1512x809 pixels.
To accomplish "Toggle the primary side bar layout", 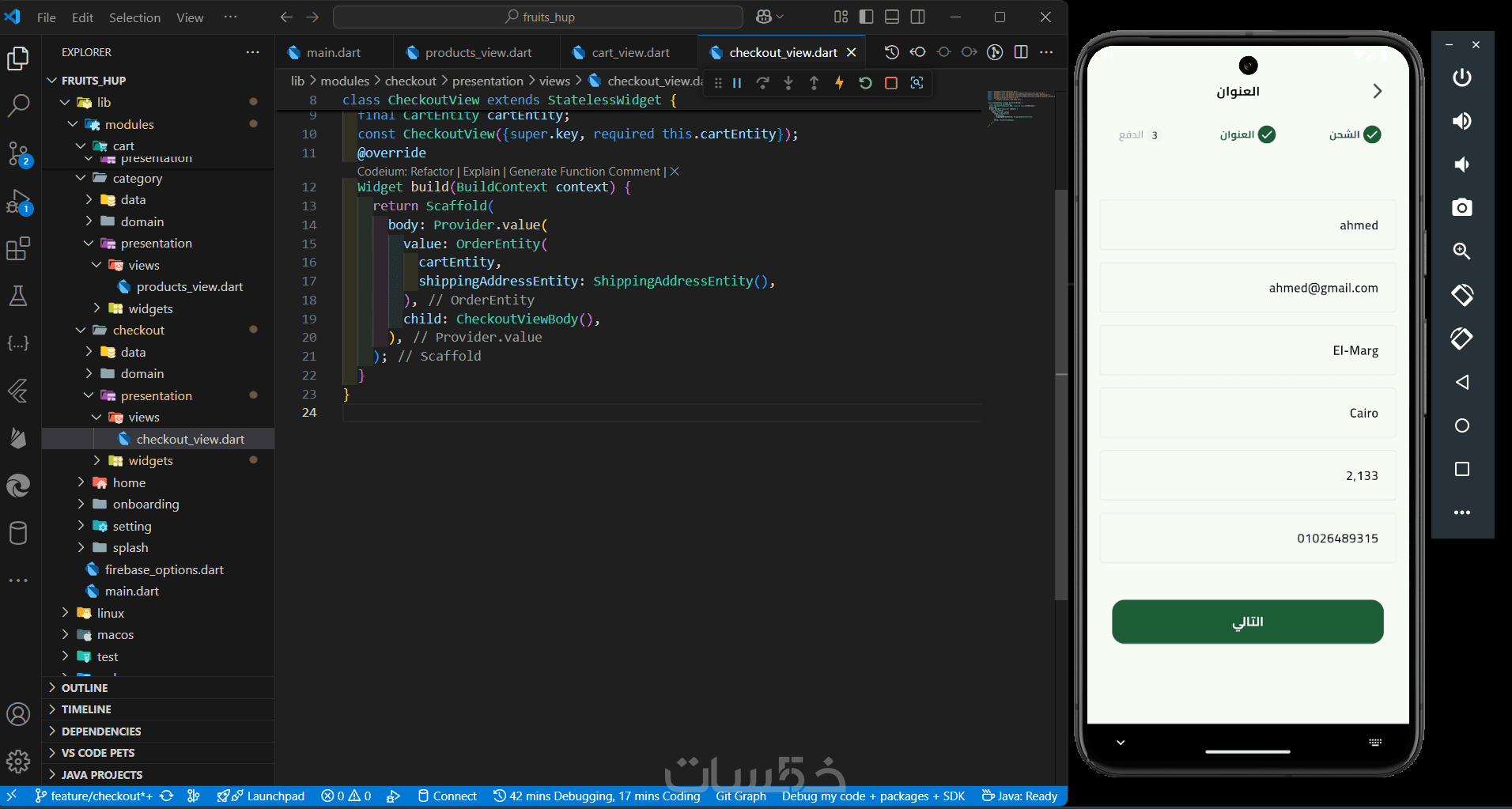I will pyautogui.click(x=867, y=17).
